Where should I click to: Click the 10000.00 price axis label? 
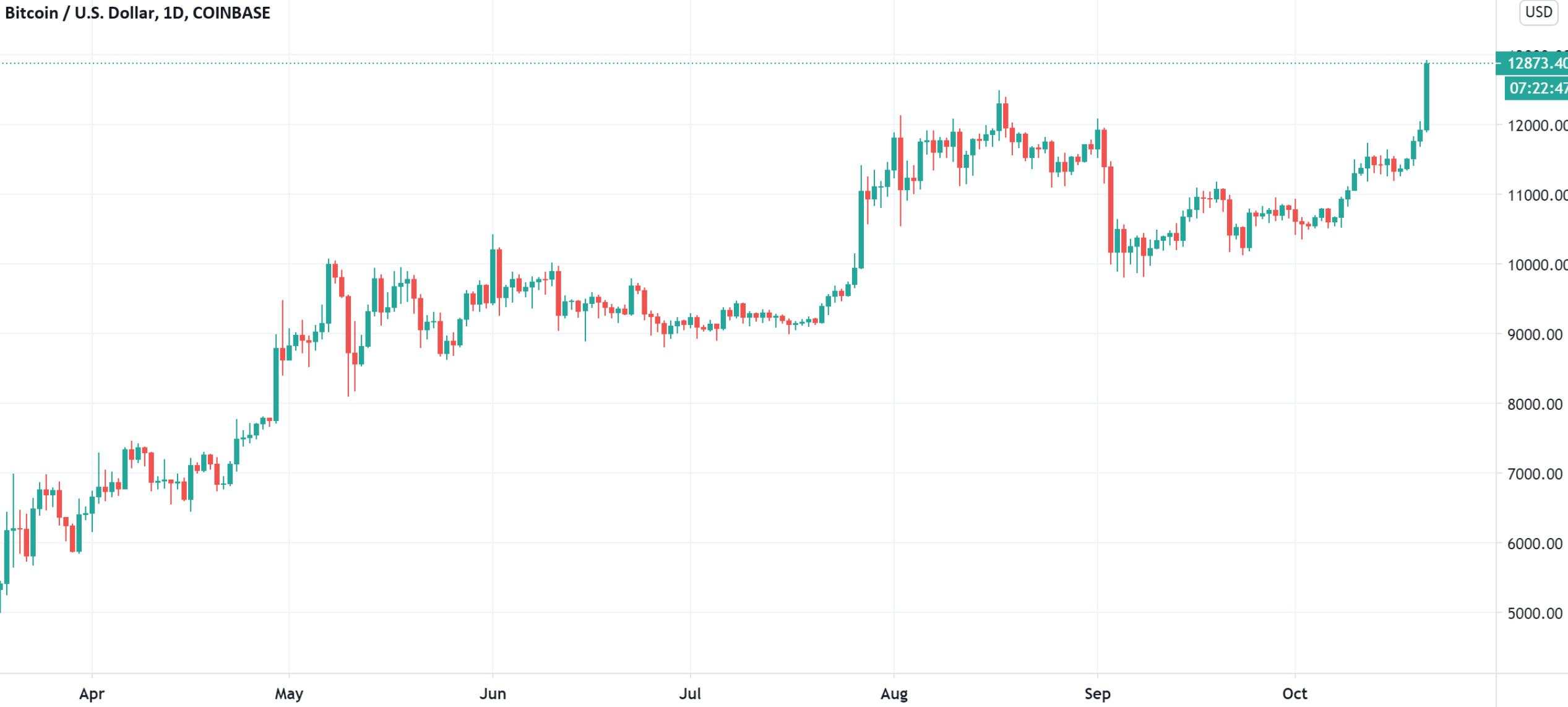[1537, 265]
